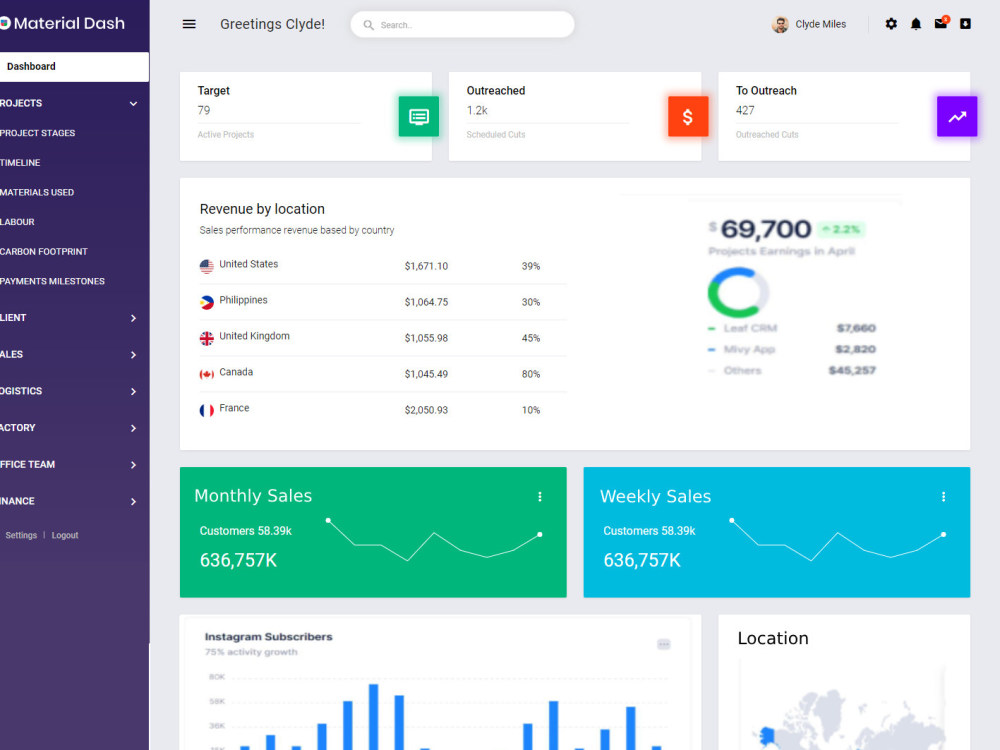Click the download icon in the header

tap(966, 24)
